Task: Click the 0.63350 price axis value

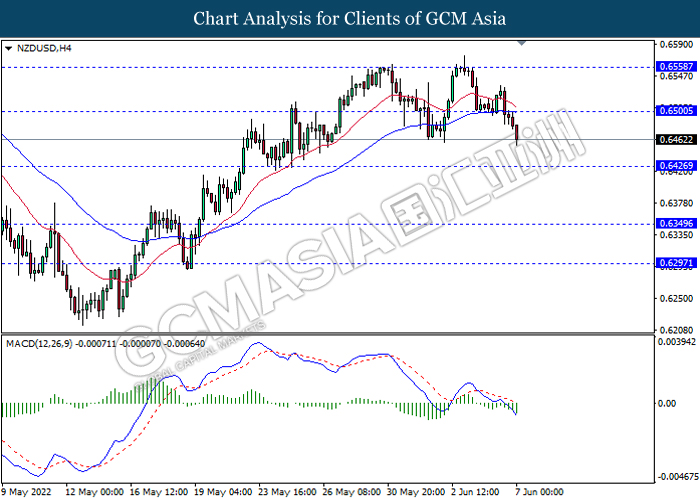Action: [x=677, y=235]
